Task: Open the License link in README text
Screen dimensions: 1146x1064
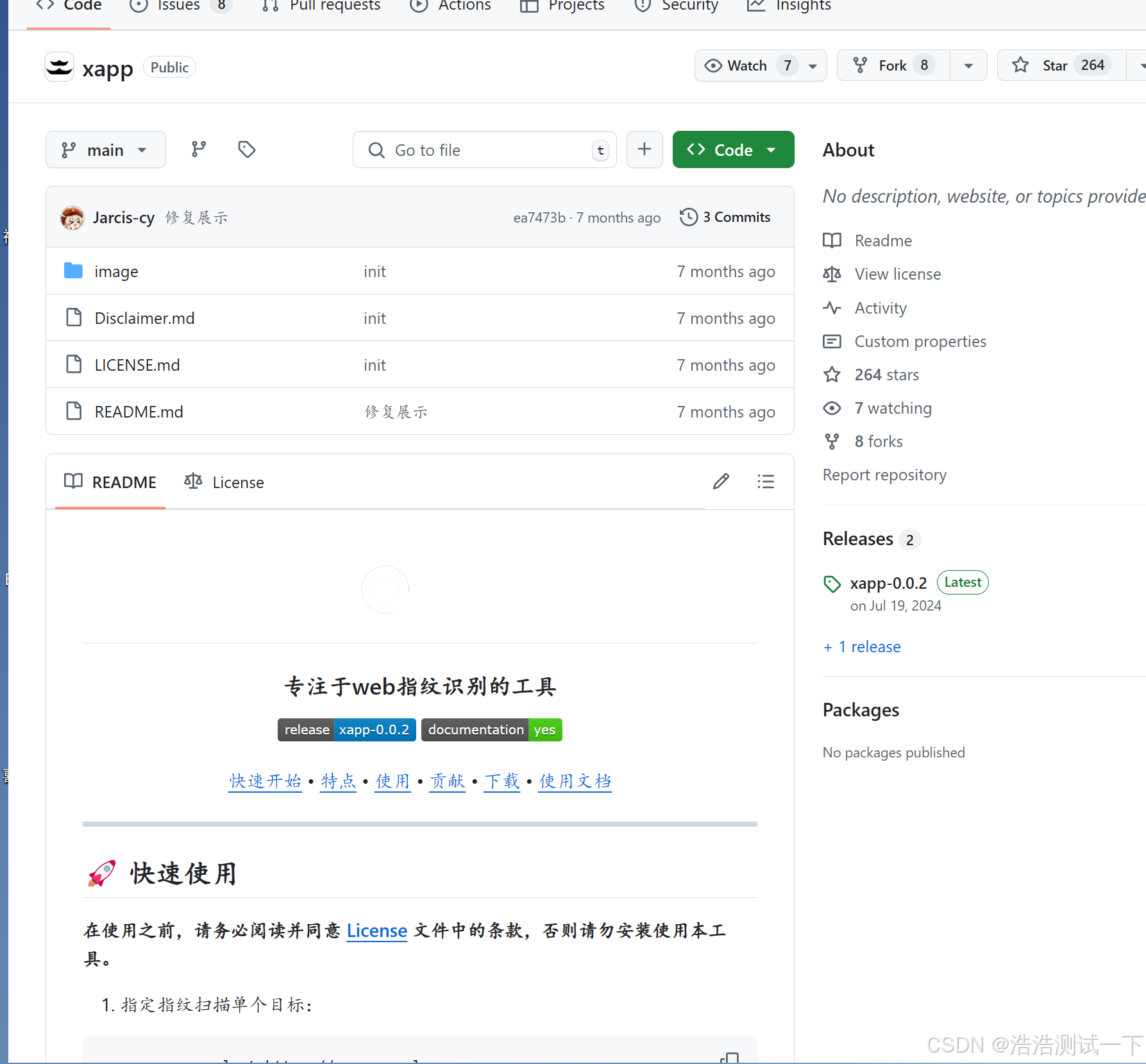Action: 377,931
